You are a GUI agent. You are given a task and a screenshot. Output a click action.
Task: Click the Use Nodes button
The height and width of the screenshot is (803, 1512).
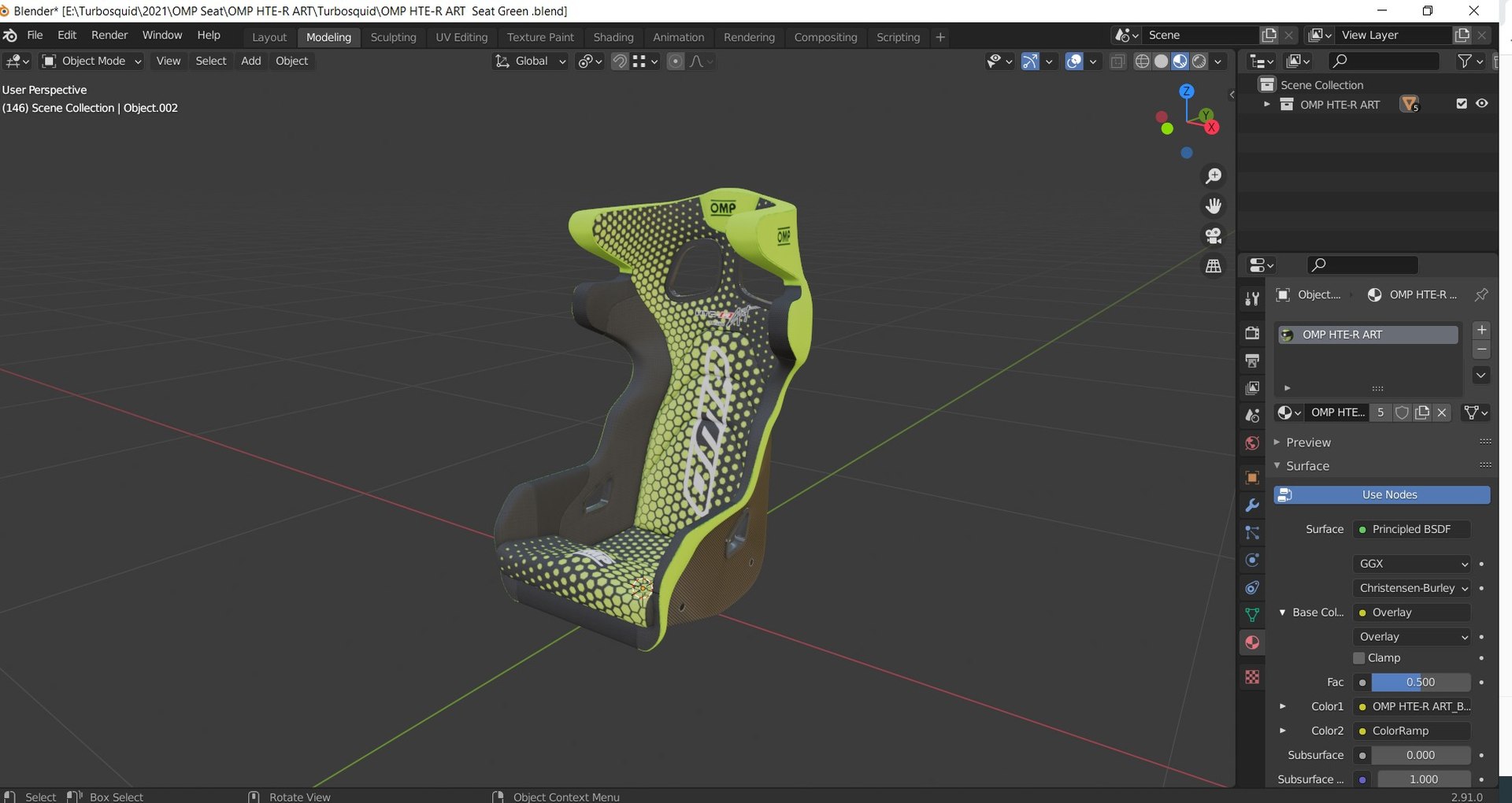click(1382, 494)
